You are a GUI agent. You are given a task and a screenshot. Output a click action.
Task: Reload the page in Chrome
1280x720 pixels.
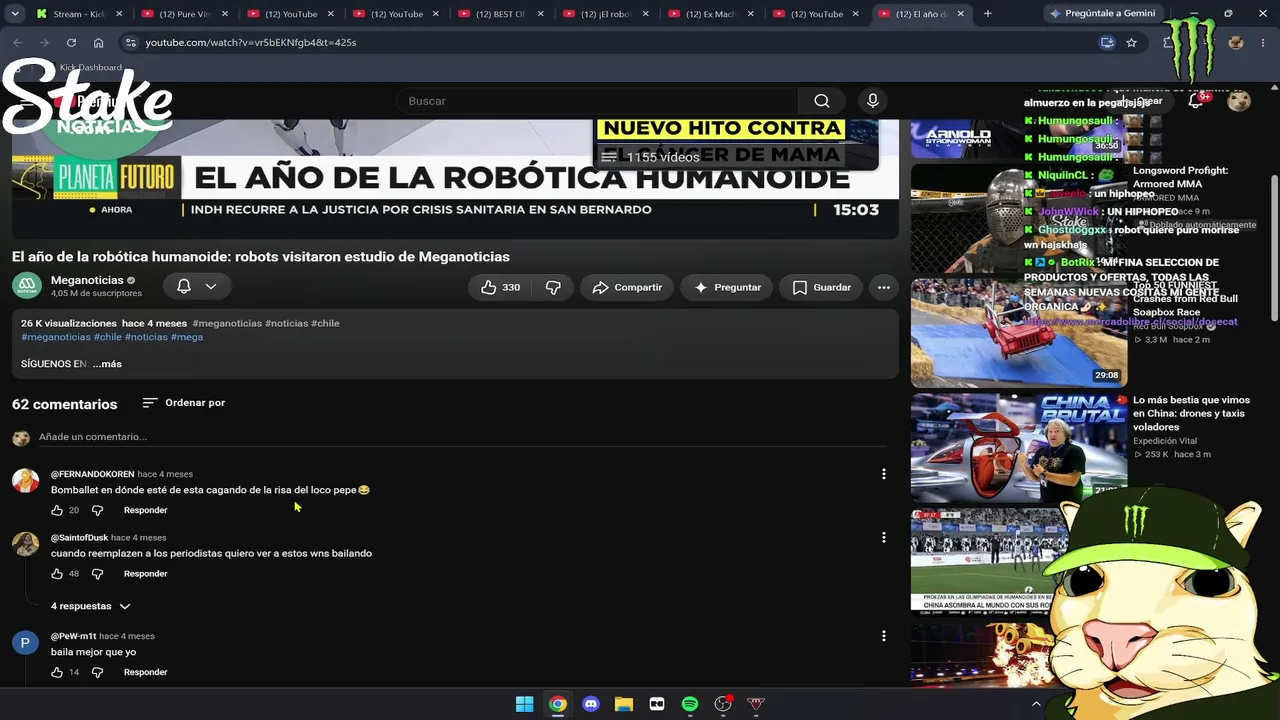pyautogui.click(x=71, y=43)
